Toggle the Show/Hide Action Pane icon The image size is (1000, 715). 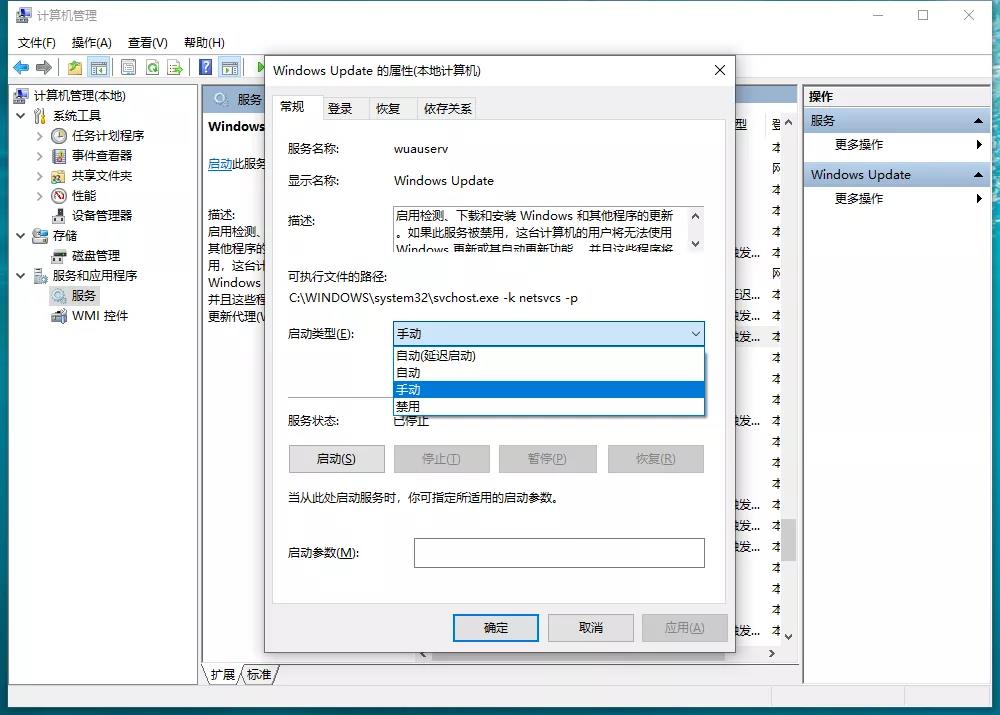[x=230, y=67]
